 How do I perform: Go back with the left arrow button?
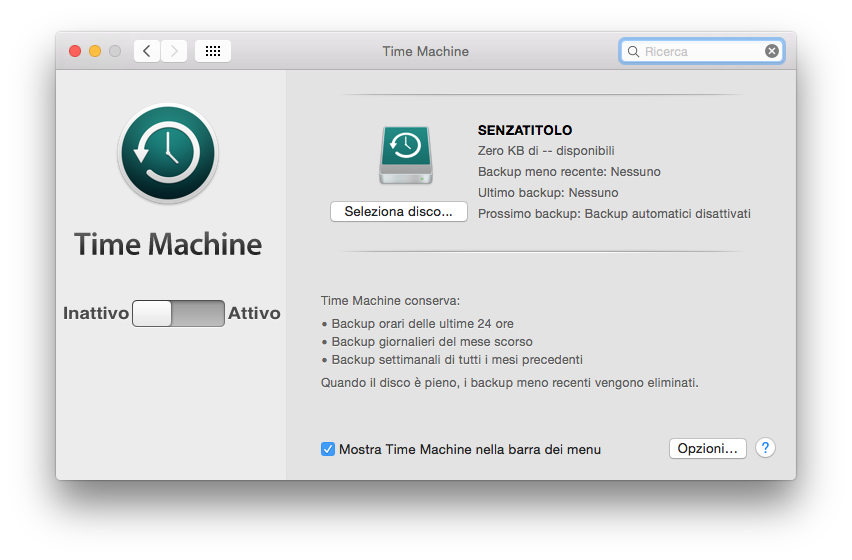147,51
